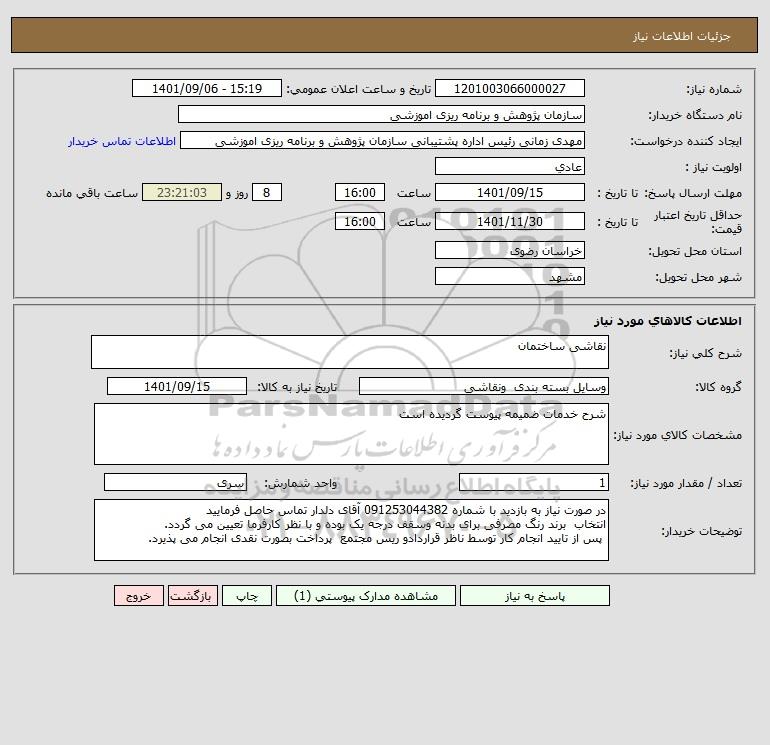The width and height of the screenshot is (770, 745).
Task: Click price validity date 1401/11/30
Action: 510,221
